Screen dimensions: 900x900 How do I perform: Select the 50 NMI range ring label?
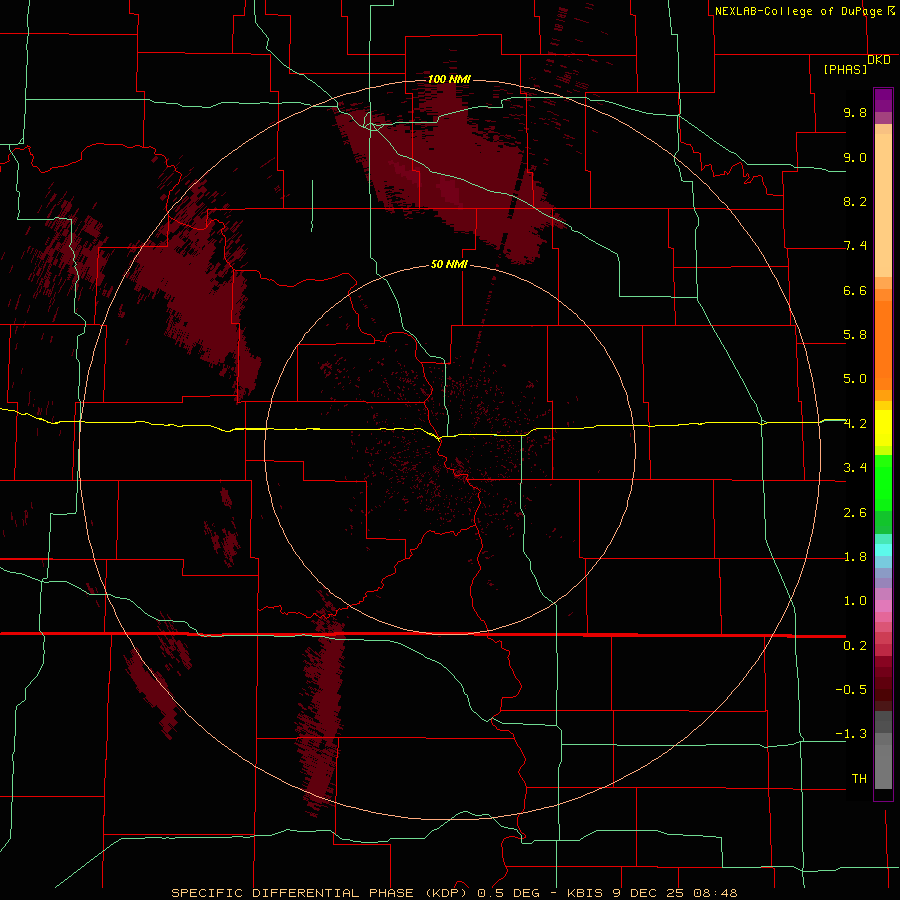[449, 264]
